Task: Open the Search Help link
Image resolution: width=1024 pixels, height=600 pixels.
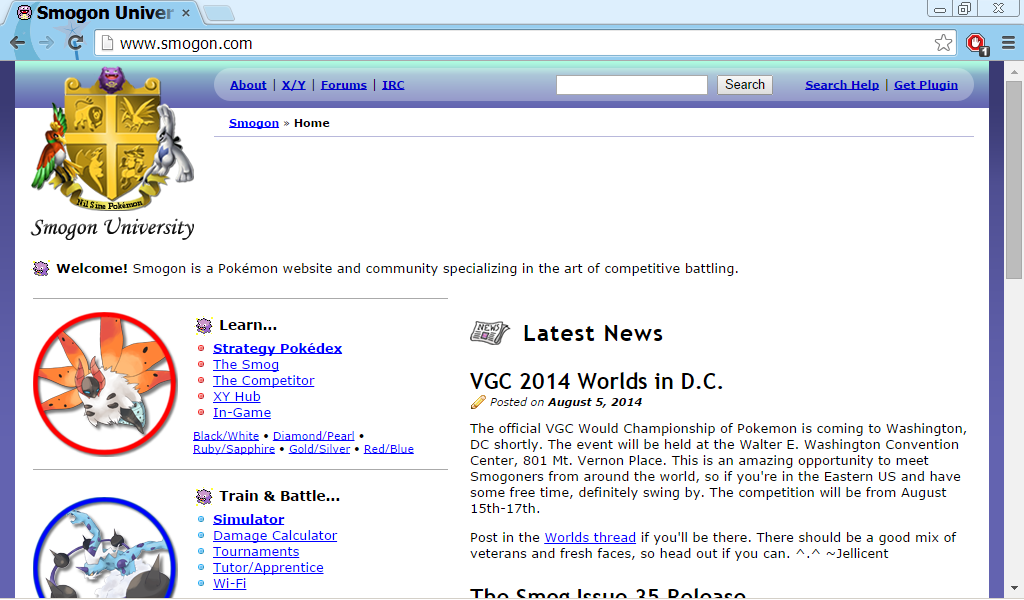Action: (842, 85)
